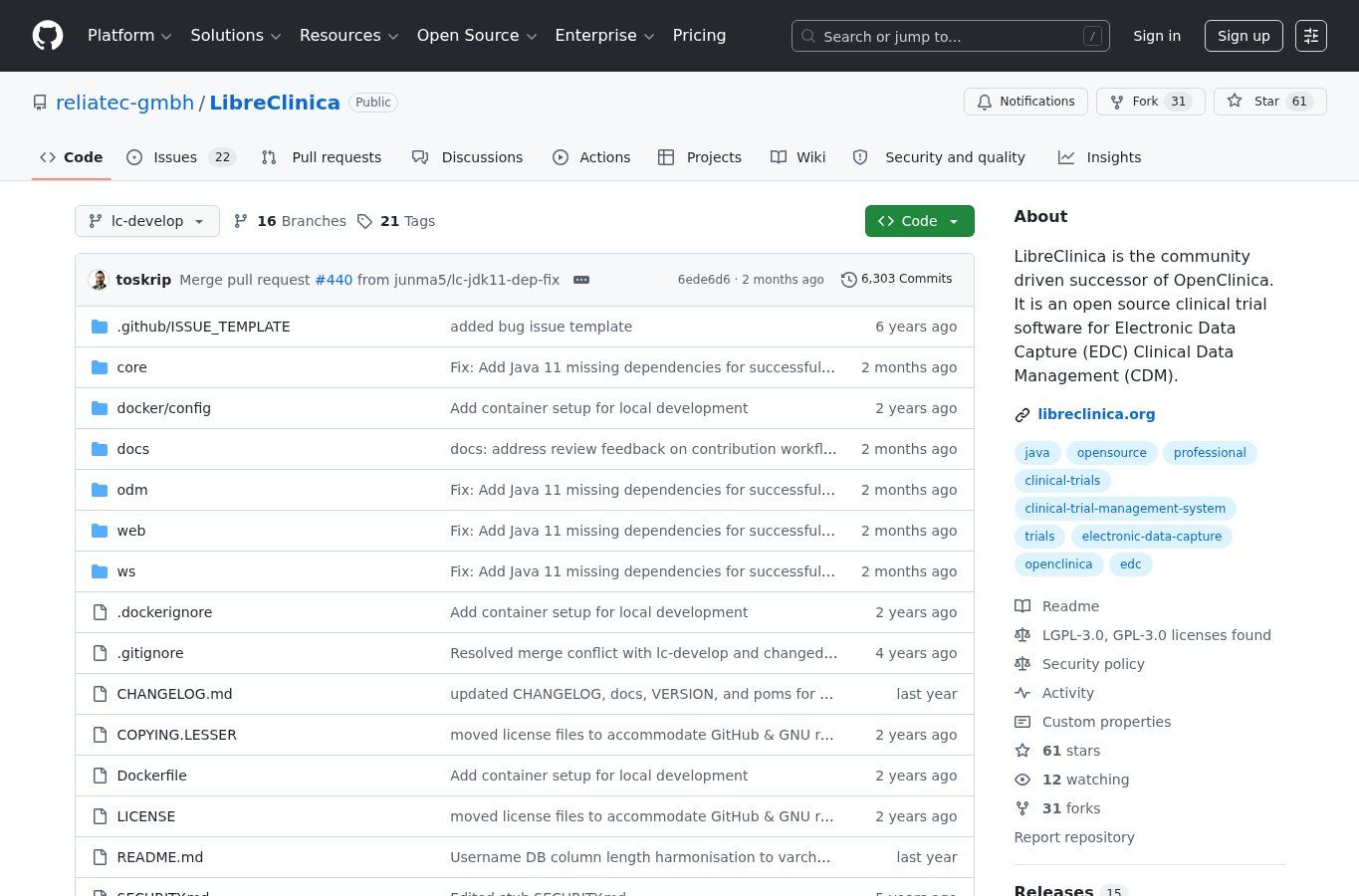The width and height of the screenshot is (1359, 896).
Task: Expand the Platform menu
Action: pos(129,36)
